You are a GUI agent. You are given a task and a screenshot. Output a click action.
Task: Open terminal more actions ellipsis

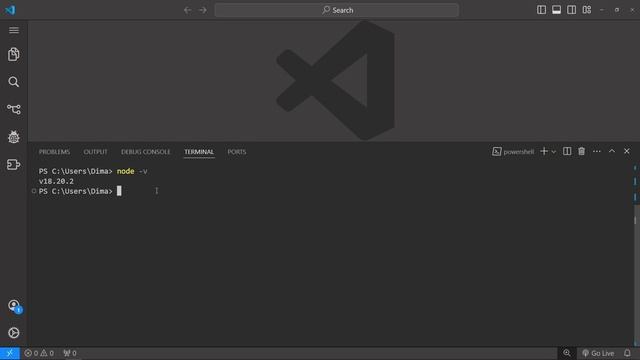[597, 151]
